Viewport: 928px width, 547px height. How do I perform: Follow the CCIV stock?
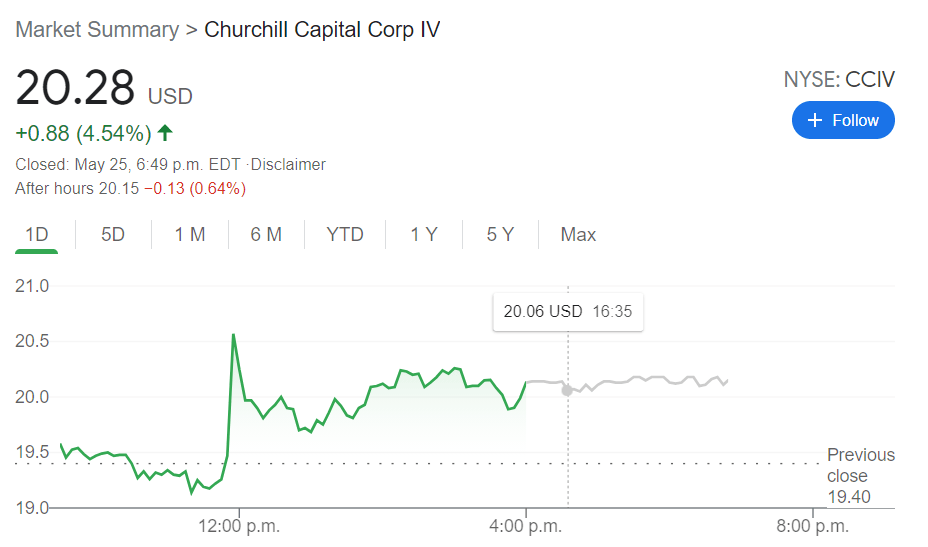point(843,120)
